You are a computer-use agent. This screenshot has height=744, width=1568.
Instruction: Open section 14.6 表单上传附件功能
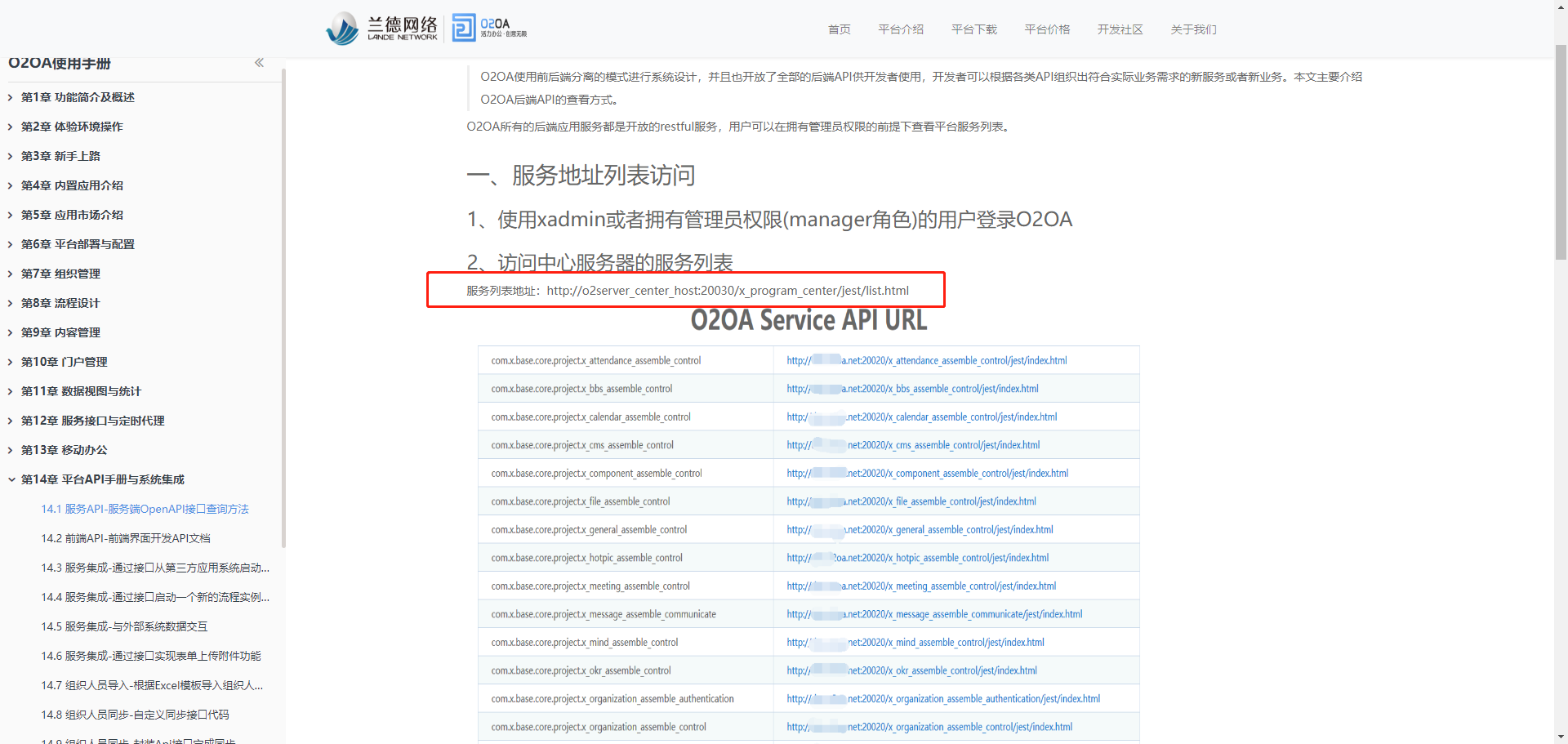coord(151,656)
